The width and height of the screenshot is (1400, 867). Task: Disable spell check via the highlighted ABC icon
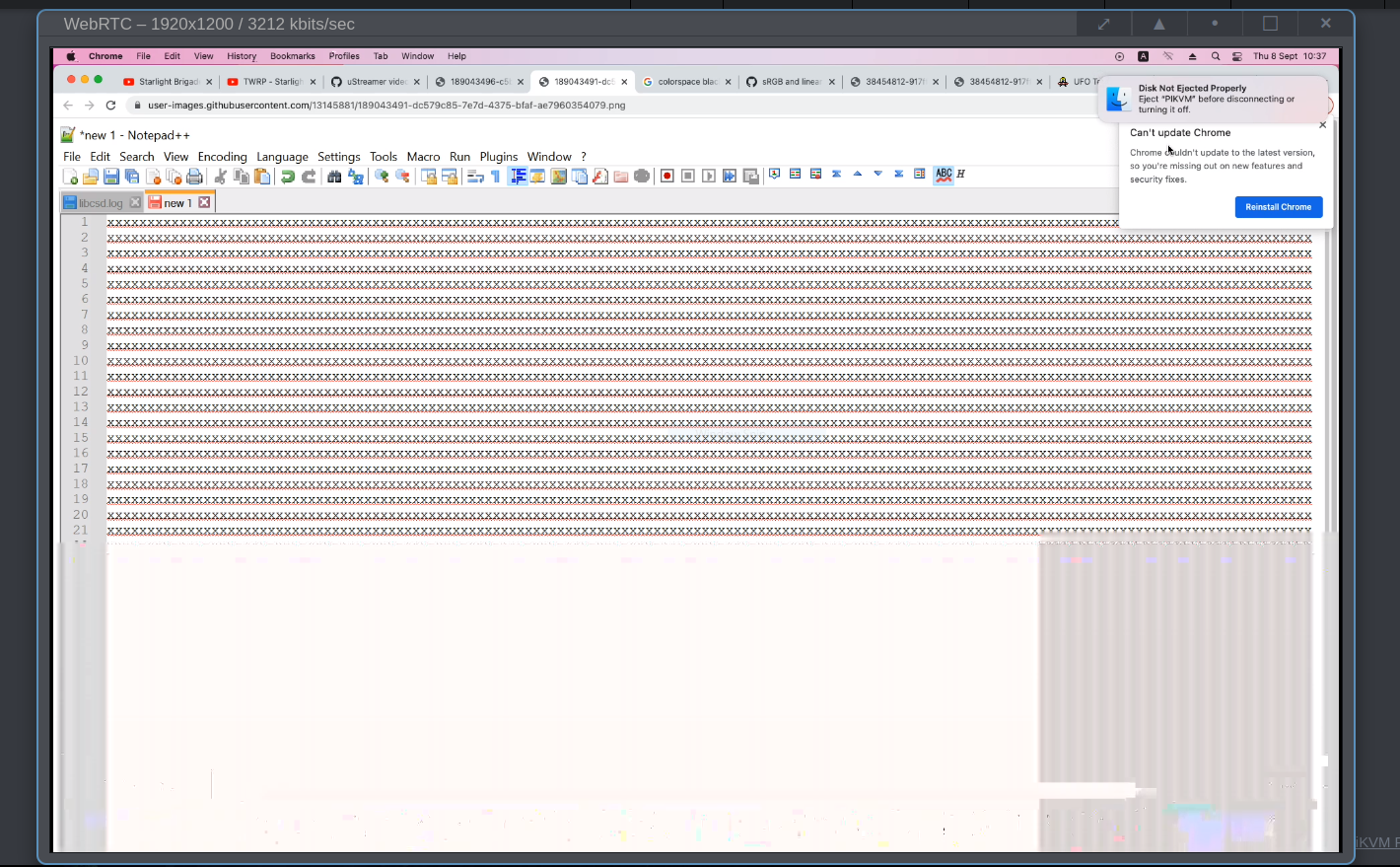944,174
